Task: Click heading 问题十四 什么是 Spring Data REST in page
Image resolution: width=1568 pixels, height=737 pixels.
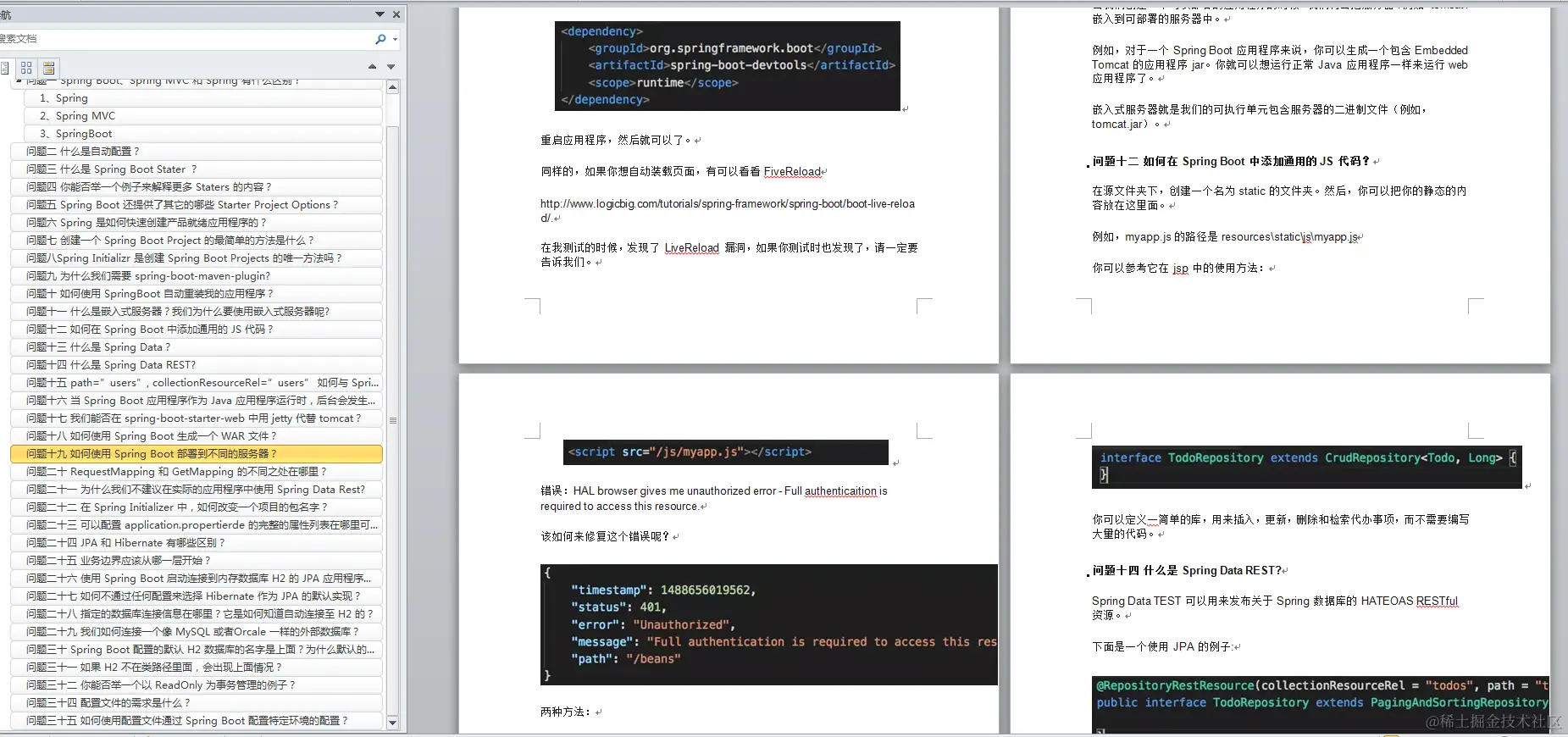Action: pos(1188,571)
